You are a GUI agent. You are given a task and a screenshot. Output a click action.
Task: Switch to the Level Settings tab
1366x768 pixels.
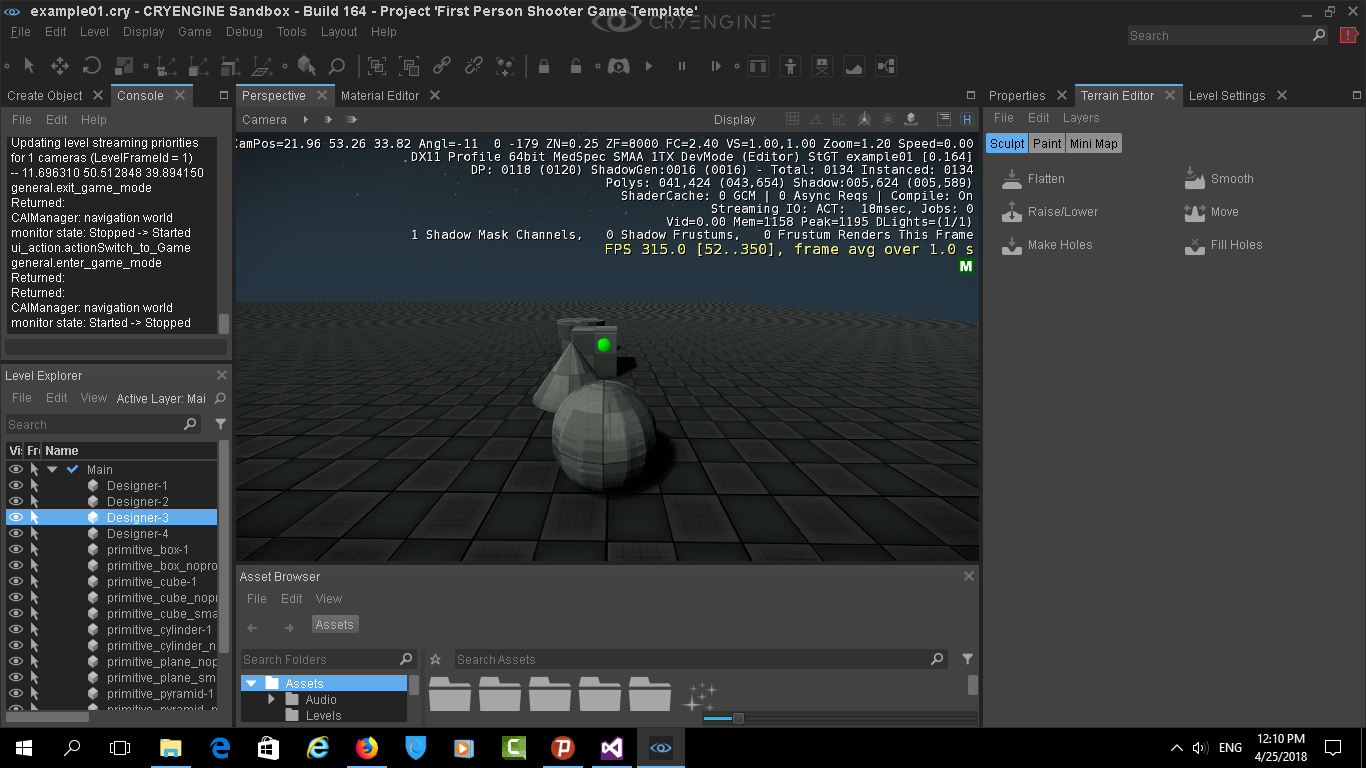(x=1227, y=96)
